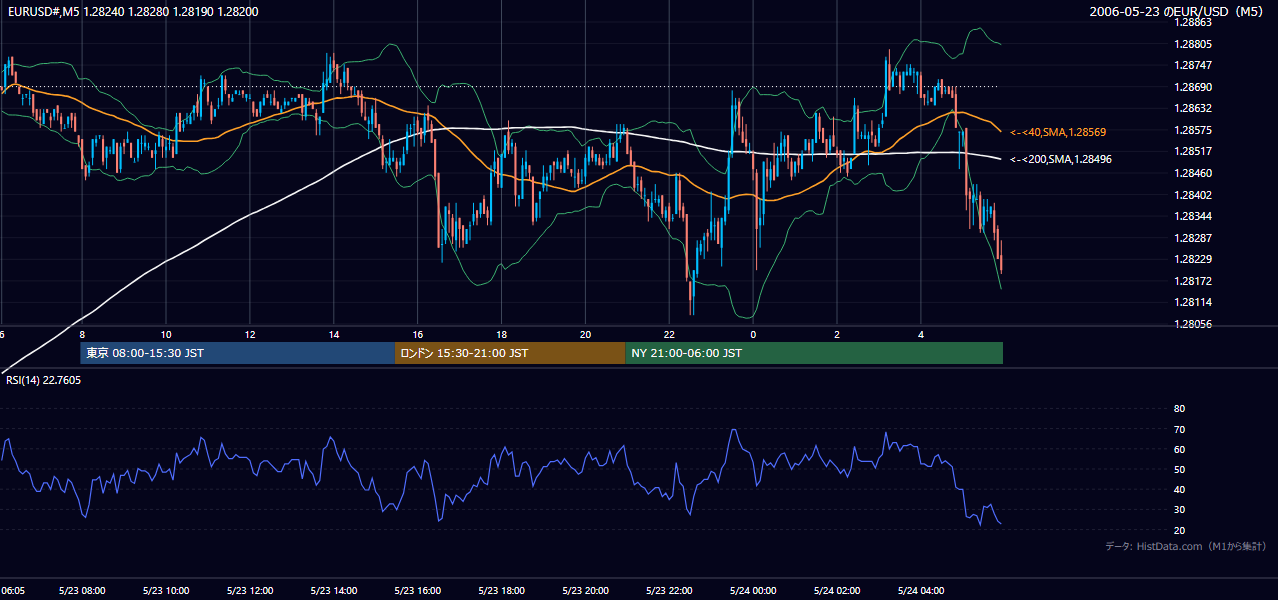
Task: Click midnight hour label 0 under the price chart
Action: [753, 335]
